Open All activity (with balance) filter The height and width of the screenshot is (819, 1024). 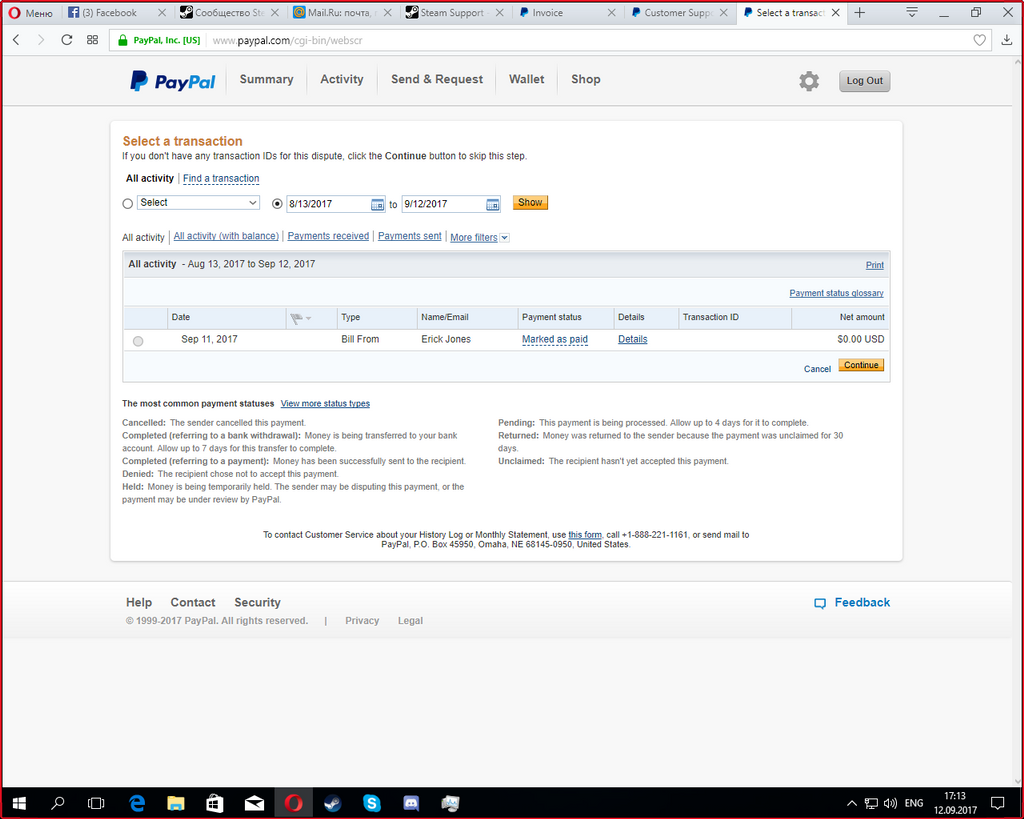click(x=226, y=236)
